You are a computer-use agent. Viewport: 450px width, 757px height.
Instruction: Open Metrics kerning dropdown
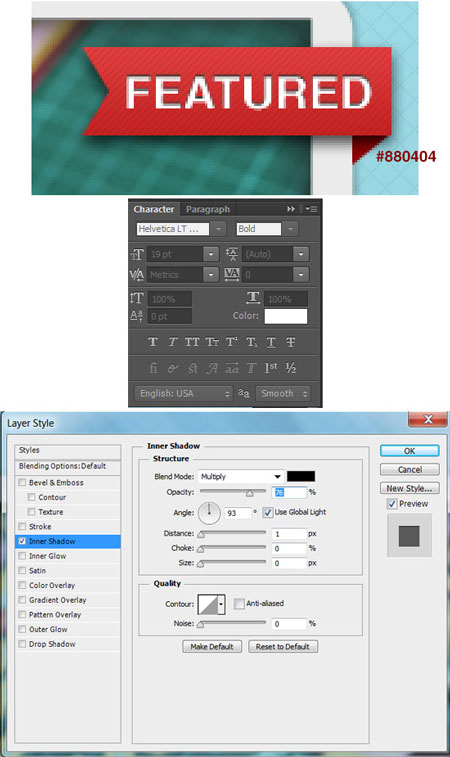coord(211,275)
